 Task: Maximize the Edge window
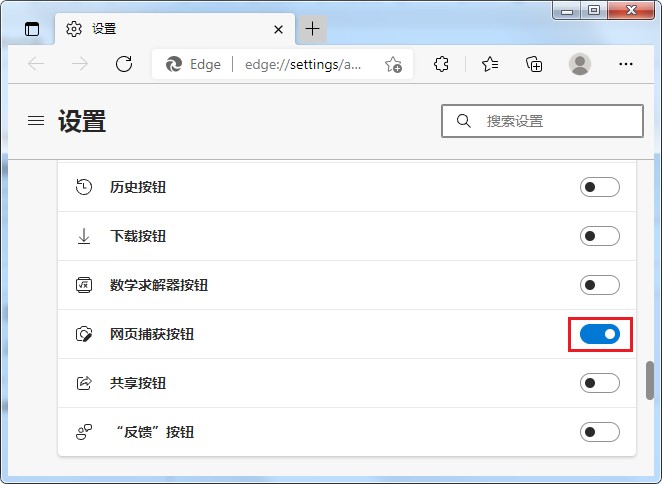[x=594, y=10]
